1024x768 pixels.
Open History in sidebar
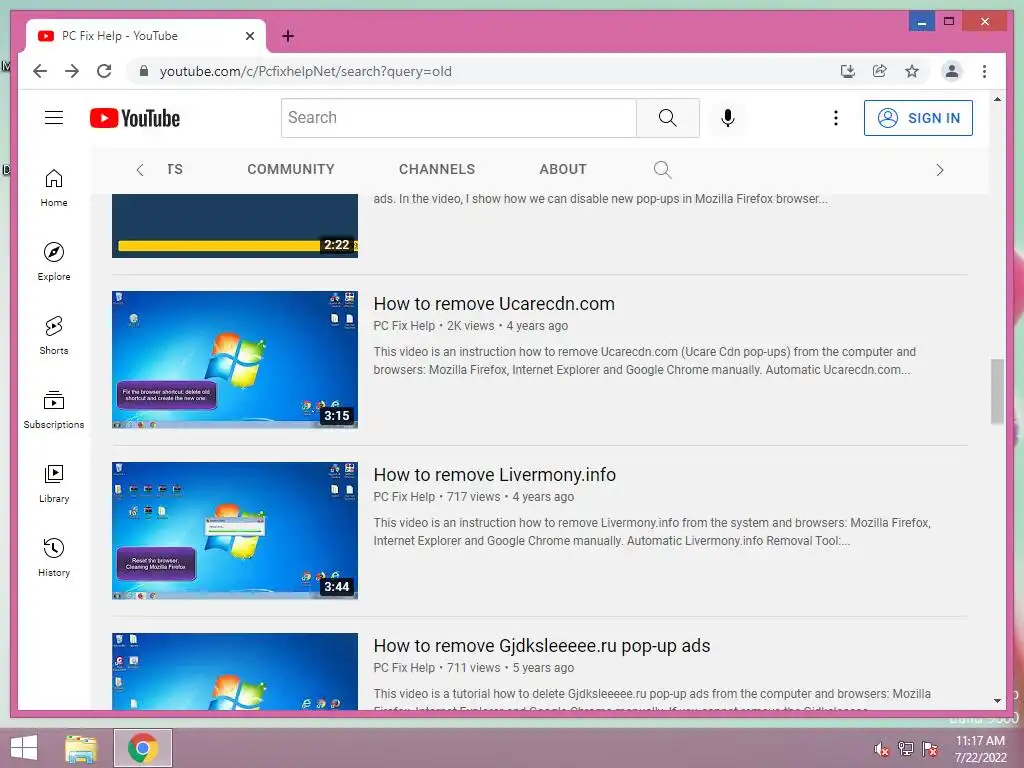click(54, 557)
